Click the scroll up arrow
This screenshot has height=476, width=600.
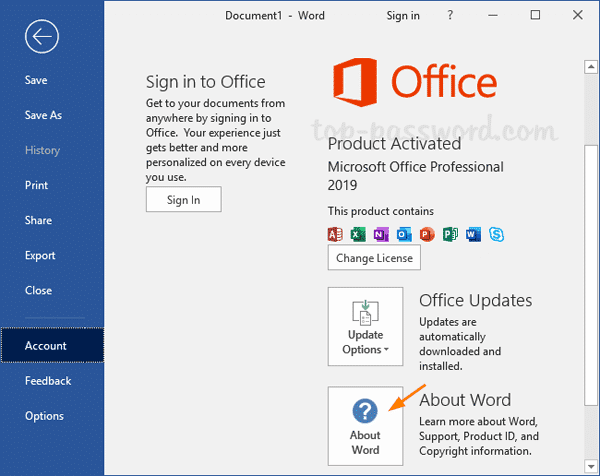pos(591,67)
